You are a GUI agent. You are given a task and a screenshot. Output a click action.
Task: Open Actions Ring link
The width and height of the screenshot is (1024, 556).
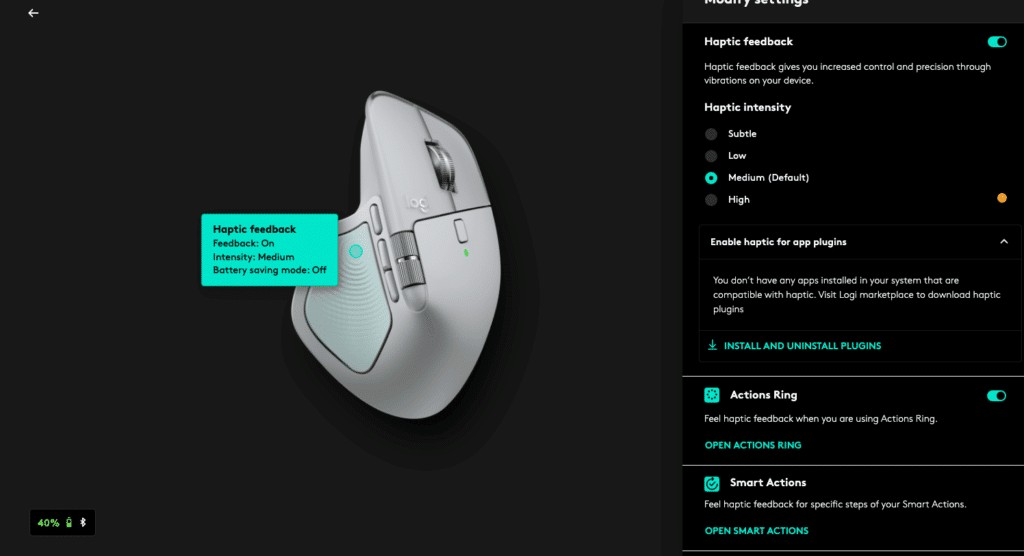pos(753,445)
